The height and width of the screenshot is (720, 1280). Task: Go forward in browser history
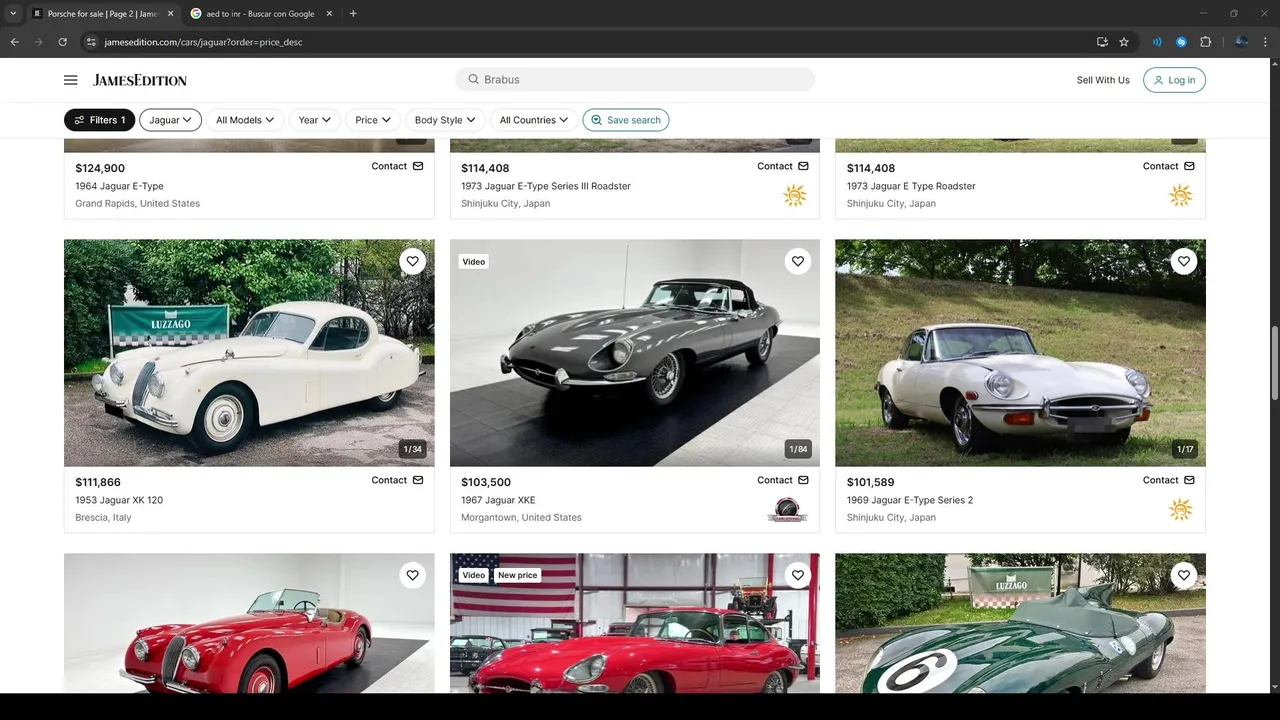39,42
